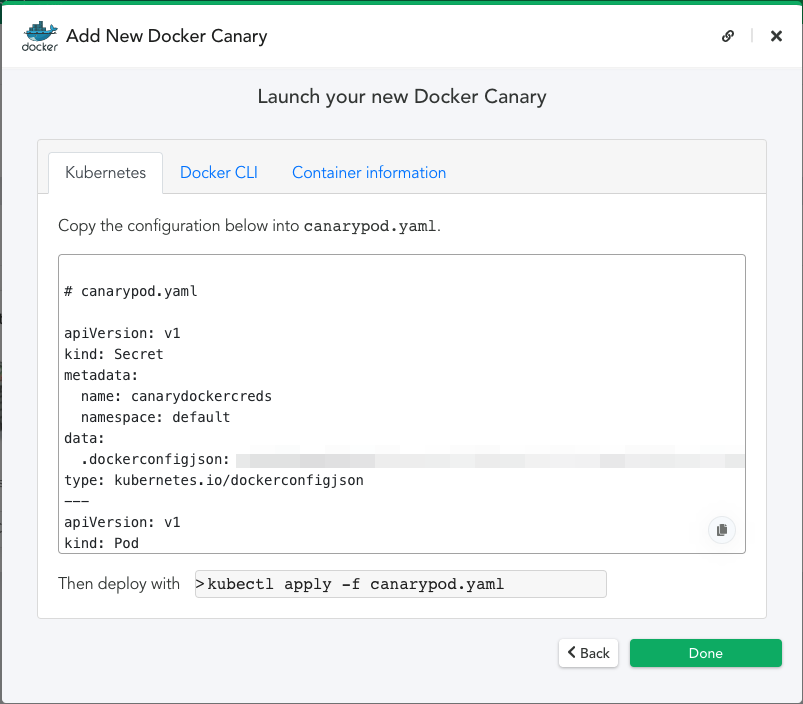Click the permalink chain icon
Image resolution: width=803 pixels, height=704 pixels.
click(x=728, y=36)
